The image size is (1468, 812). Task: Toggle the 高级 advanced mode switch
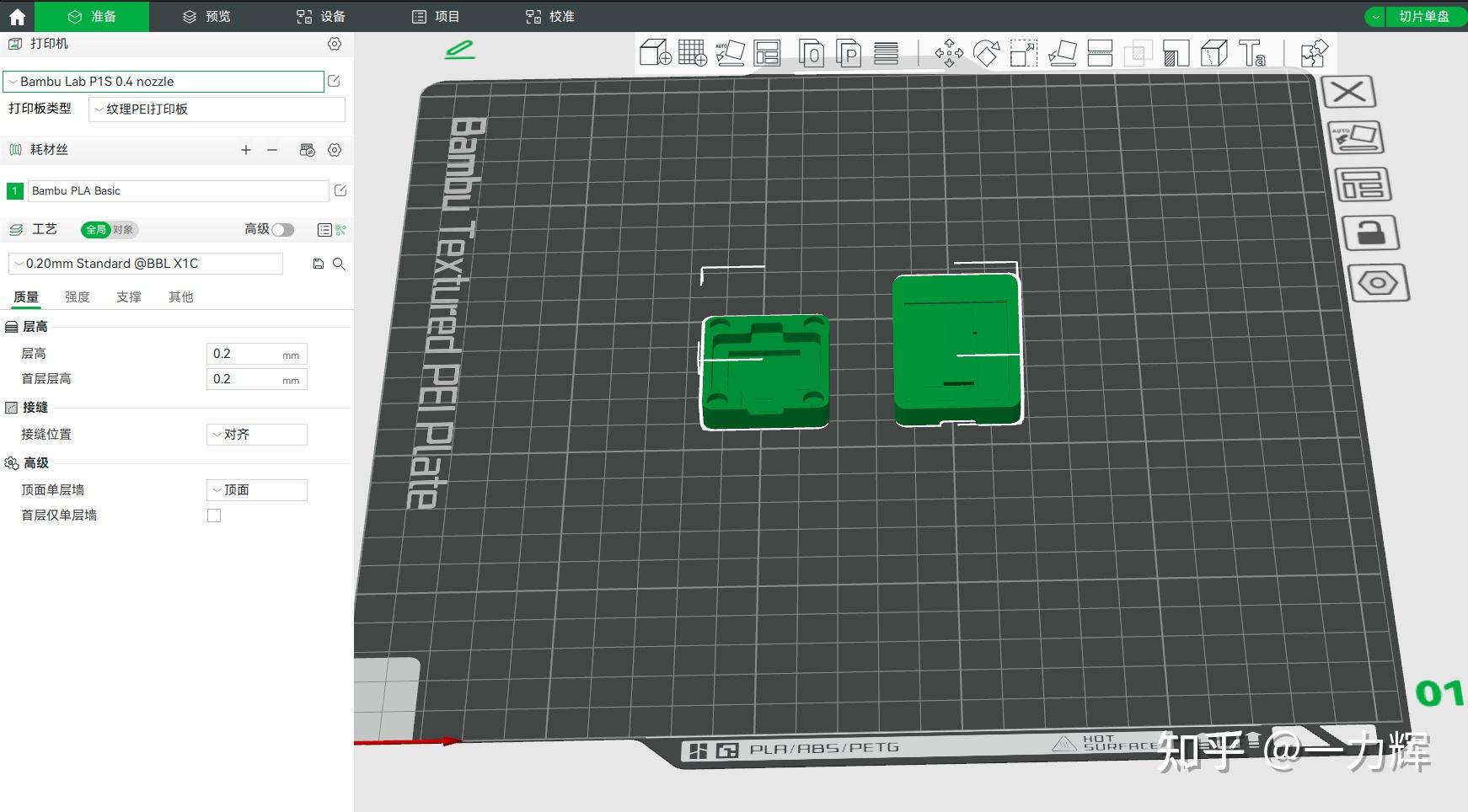(282, 230)
